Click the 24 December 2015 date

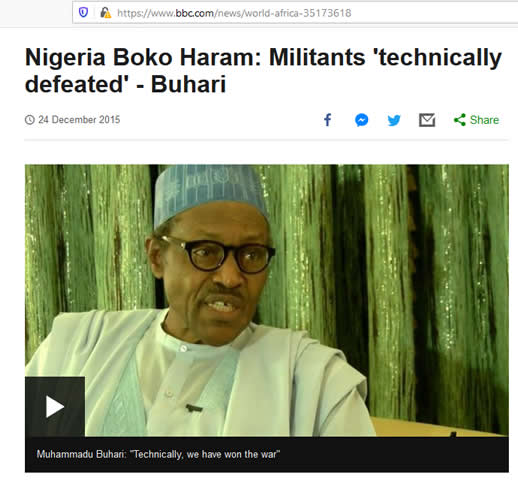(79, 120)
